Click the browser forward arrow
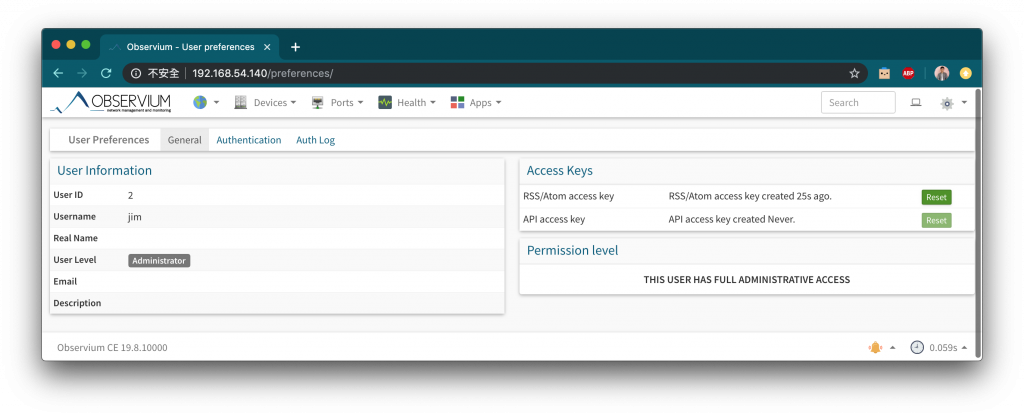Viewport: 1024px width, 416px height. (x=82, y=73)
